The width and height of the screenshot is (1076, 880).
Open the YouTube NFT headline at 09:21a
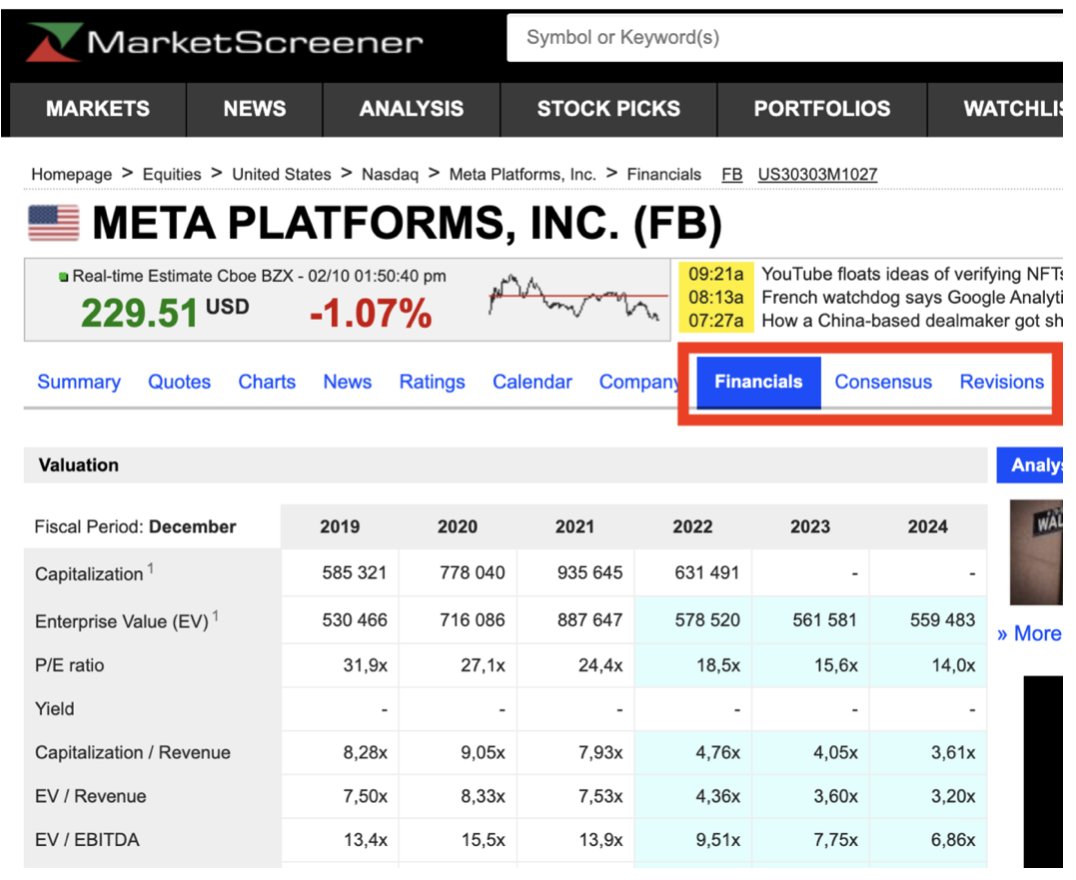911,275
